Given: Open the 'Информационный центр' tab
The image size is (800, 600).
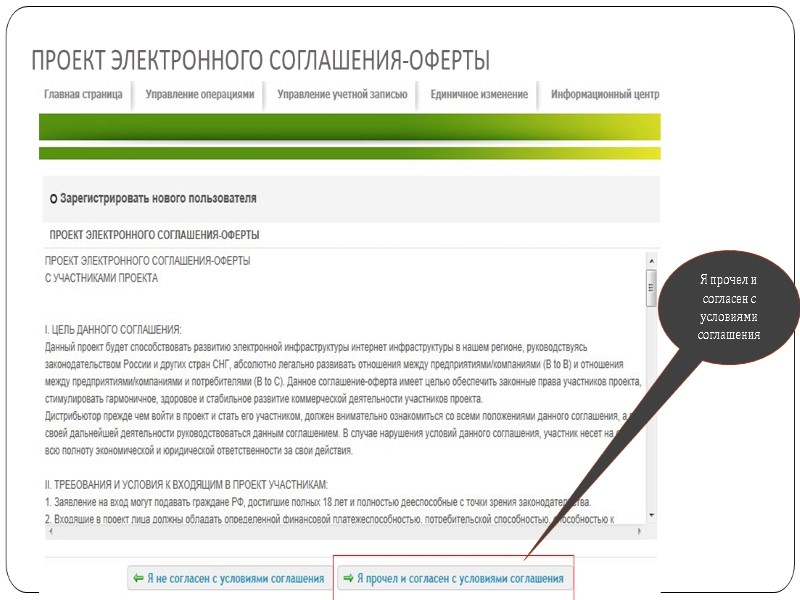Looking at the screenshot, I should (x=602, y=93).
